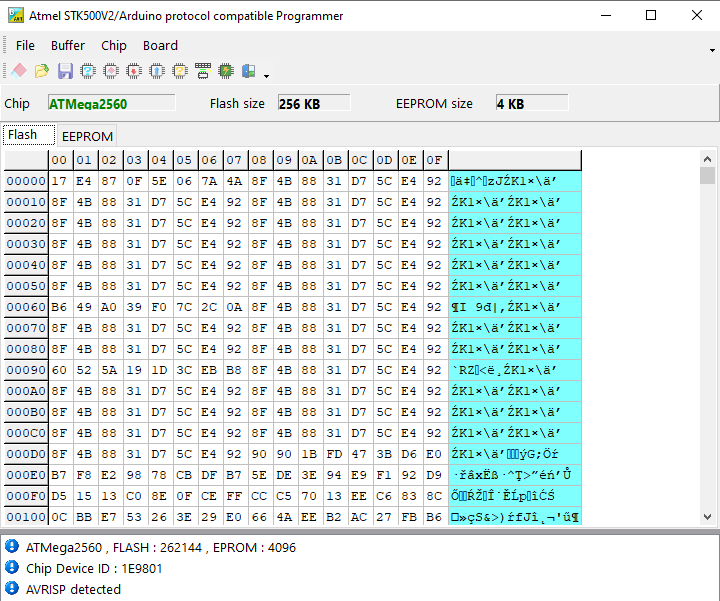Viewport: 720px width, 601px height.
Task: Open the Buffer menu
Action: pyautogui.click(x=68, y=45)
